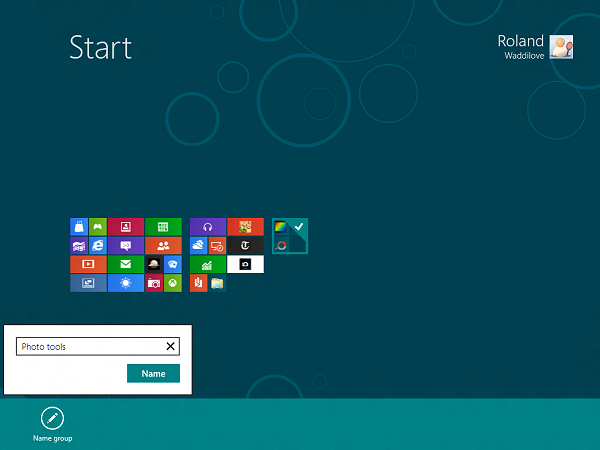The height and width of the screenshot is (450, 600).
Task: Open the Solitaire cards tile
Action: click(x=173, y=264)
